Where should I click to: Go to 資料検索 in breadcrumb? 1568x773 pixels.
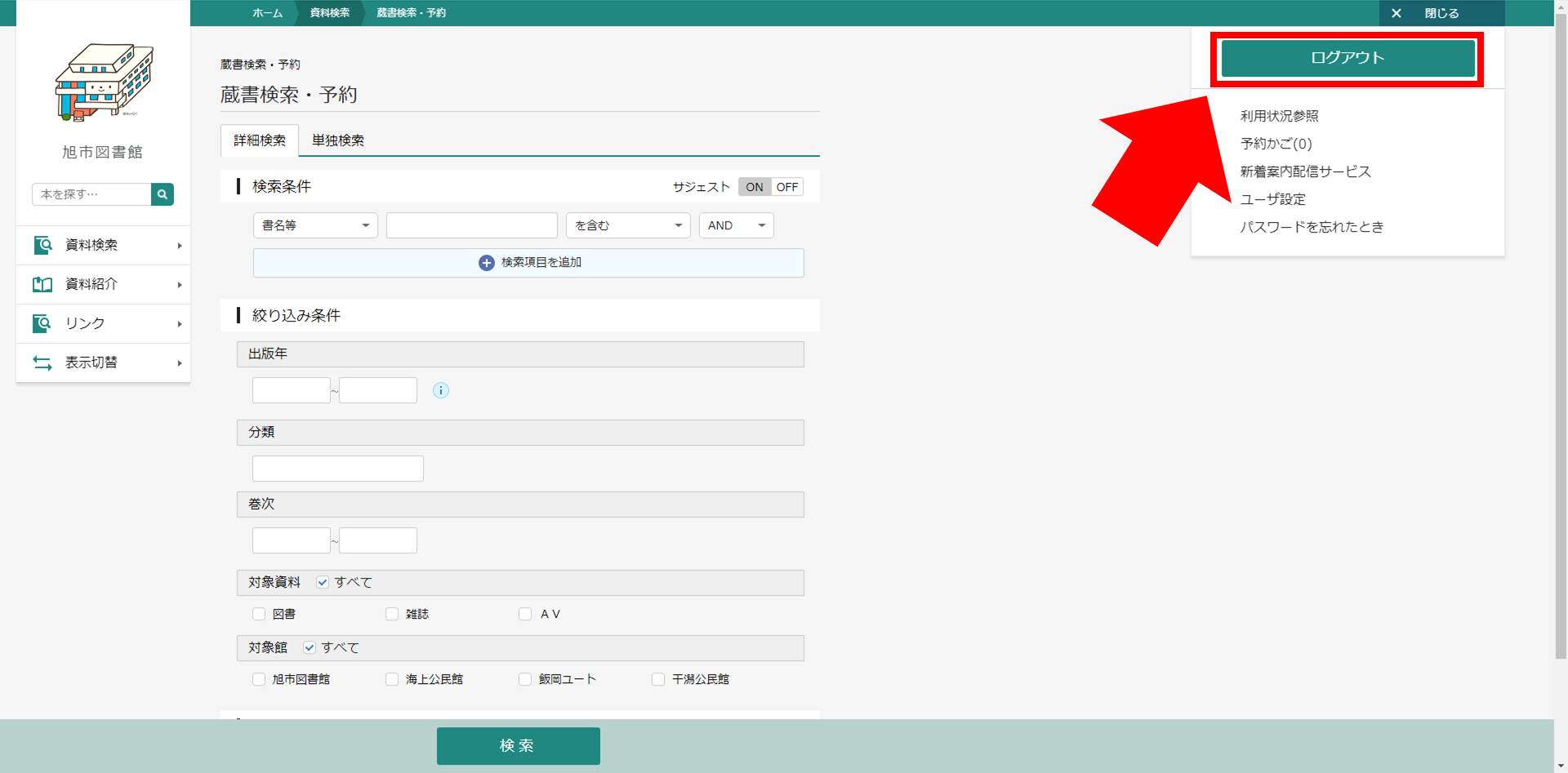pos(330,13)
